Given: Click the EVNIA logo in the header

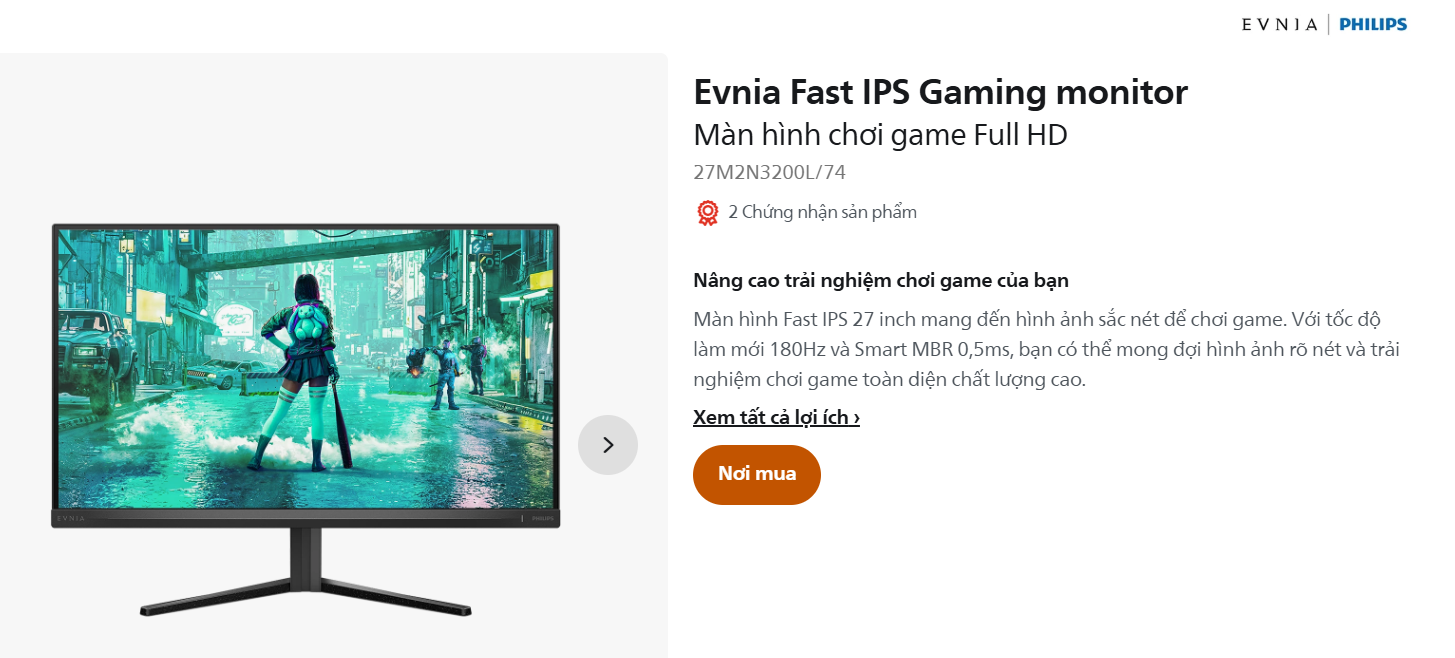Looking at the screenshot, I should tap(1279, 24).
